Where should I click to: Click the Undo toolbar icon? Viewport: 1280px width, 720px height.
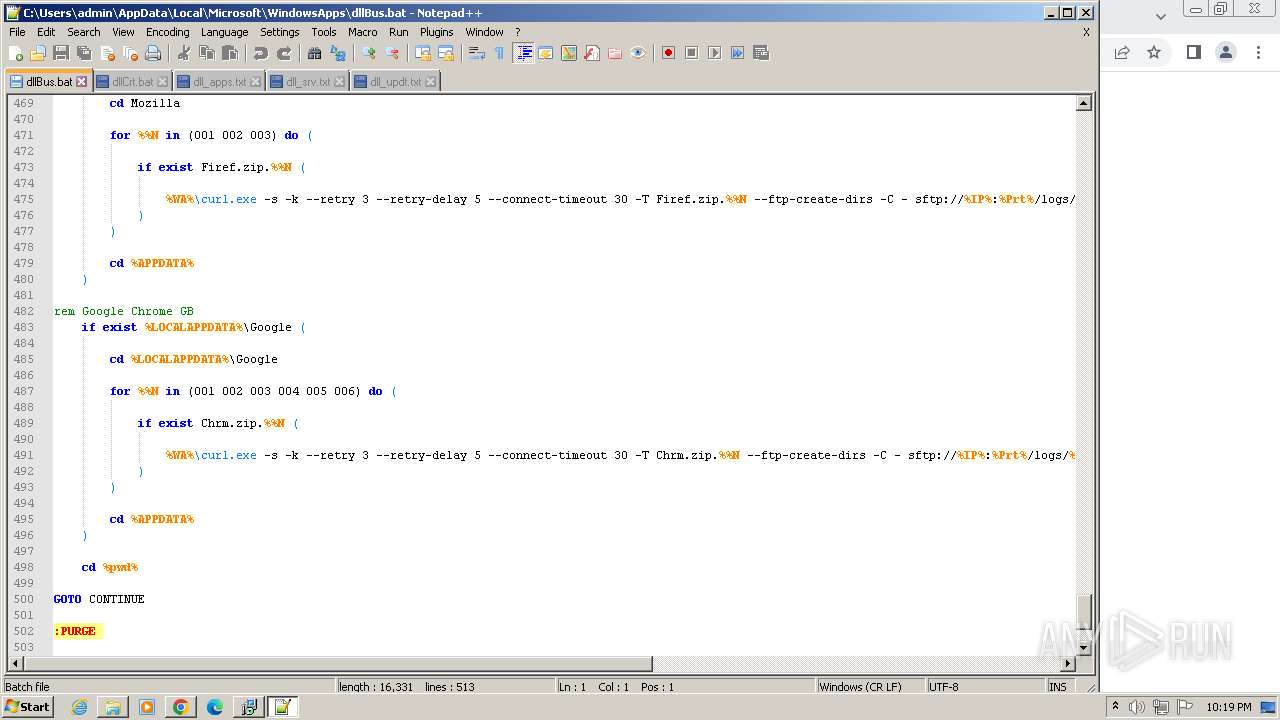click(261, 53)
